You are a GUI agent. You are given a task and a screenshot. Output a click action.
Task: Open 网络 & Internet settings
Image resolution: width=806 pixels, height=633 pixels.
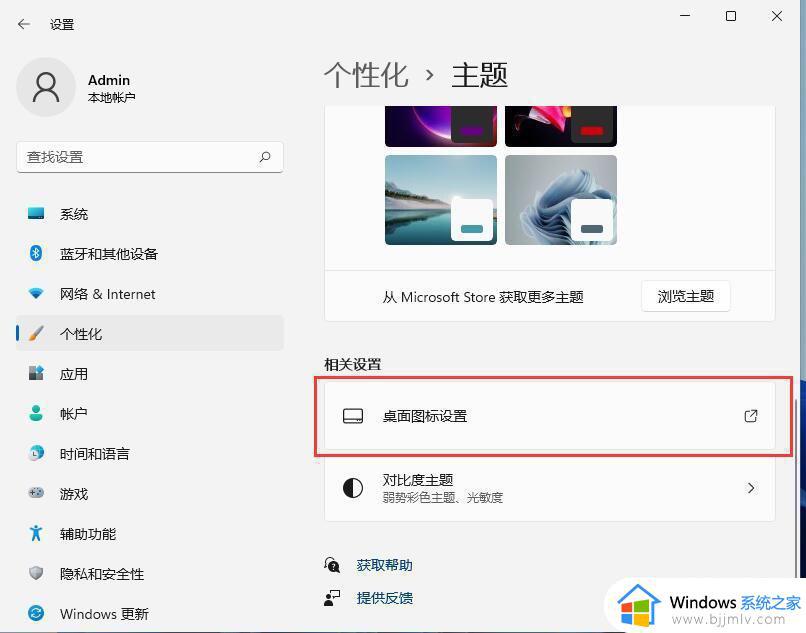coord(150,294)
